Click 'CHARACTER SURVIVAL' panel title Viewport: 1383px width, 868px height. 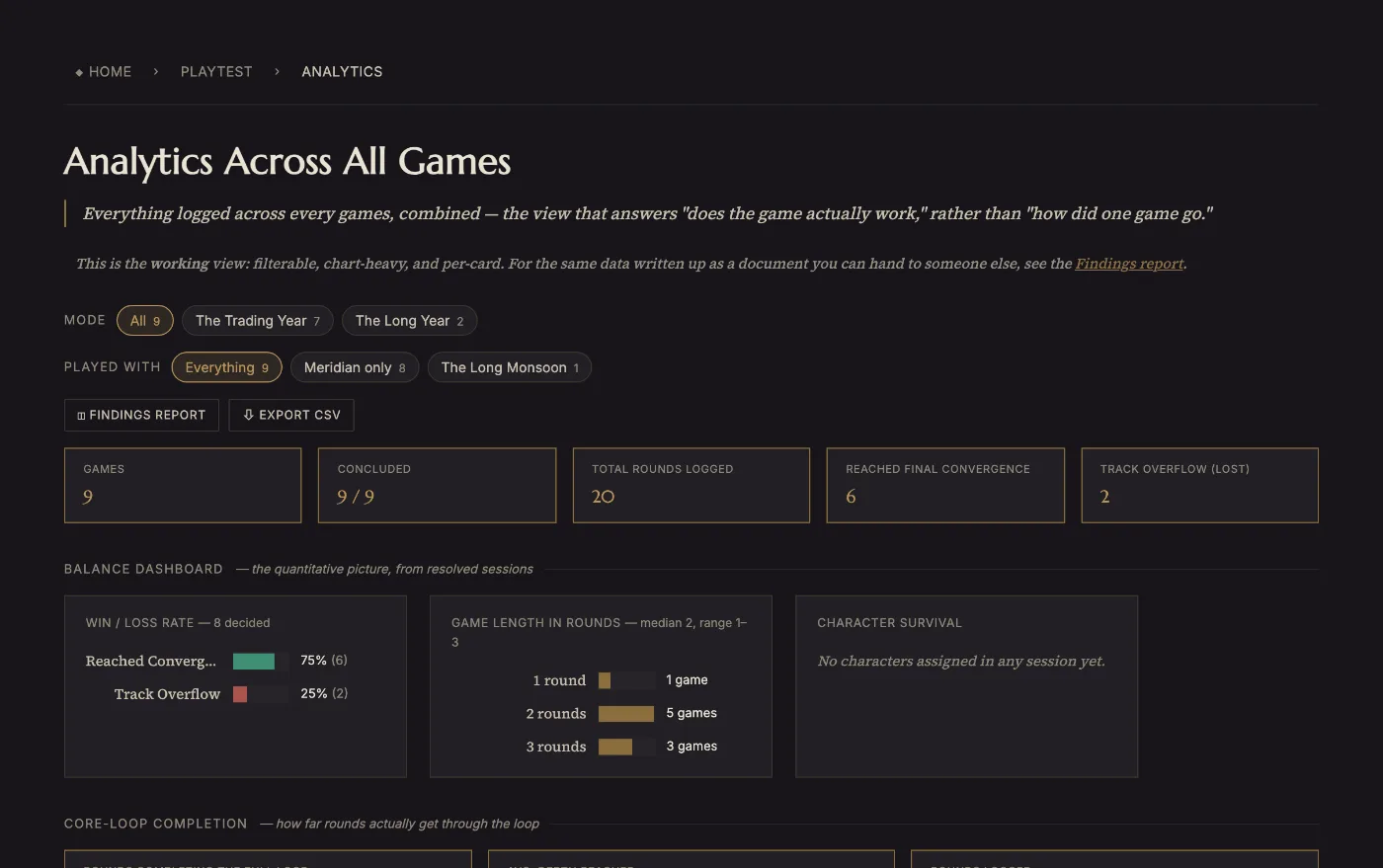pos(889,623)
